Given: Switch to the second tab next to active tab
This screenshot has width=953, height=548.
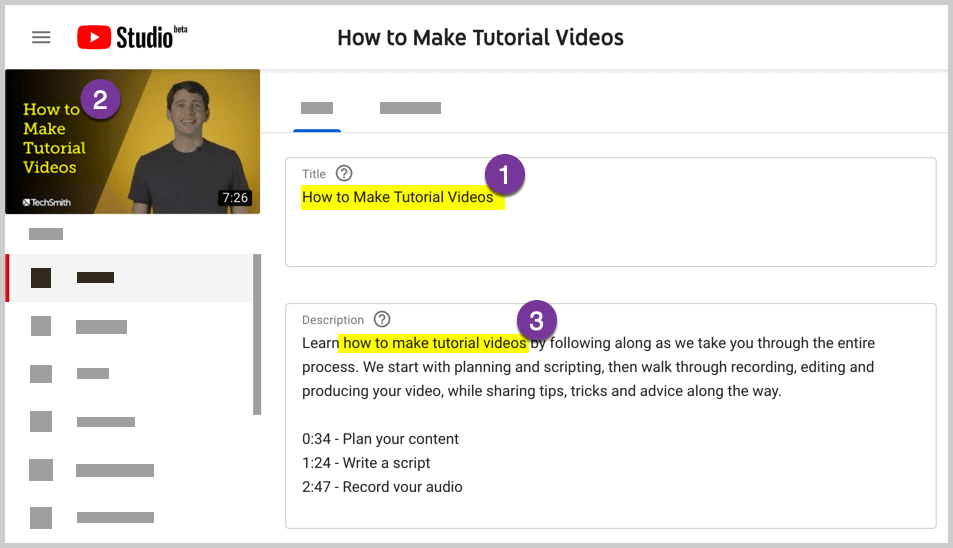Looking at the screenshot, I should pos(410,108).
